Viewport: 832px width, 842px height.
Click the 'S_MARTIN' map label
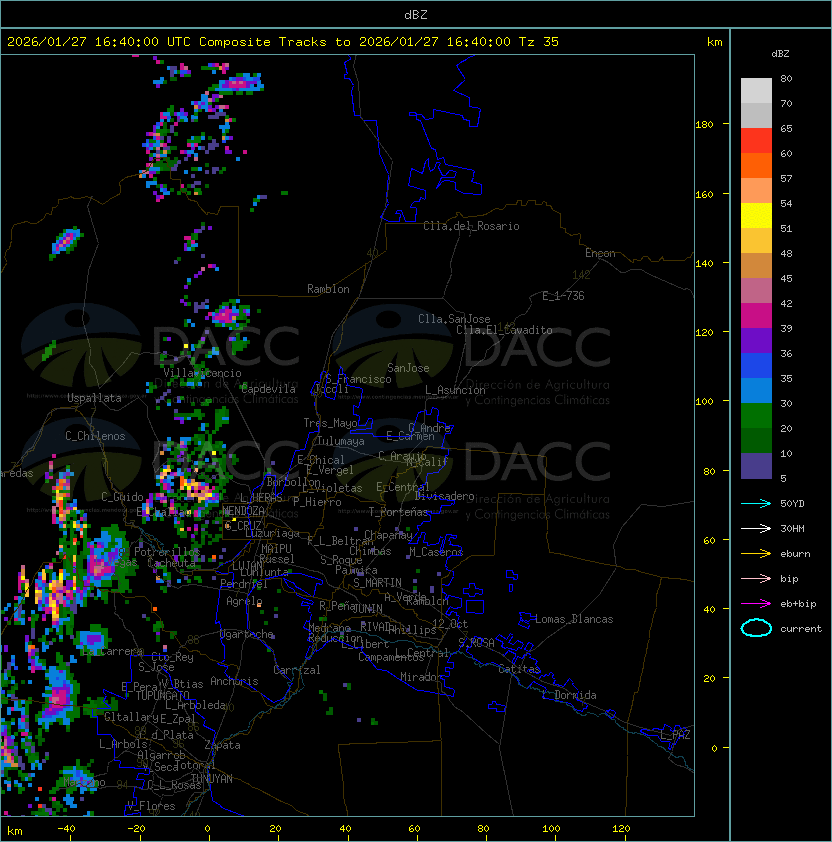(377, 582)
